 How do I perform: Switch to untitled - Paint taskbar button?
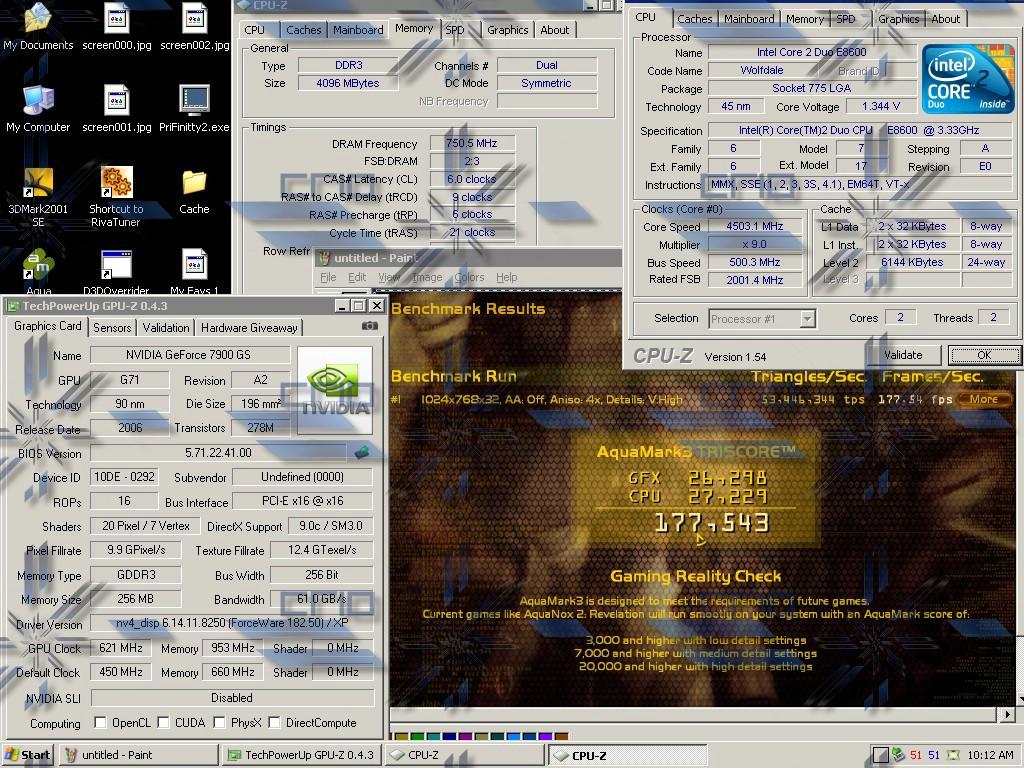[x=138, y=755]
